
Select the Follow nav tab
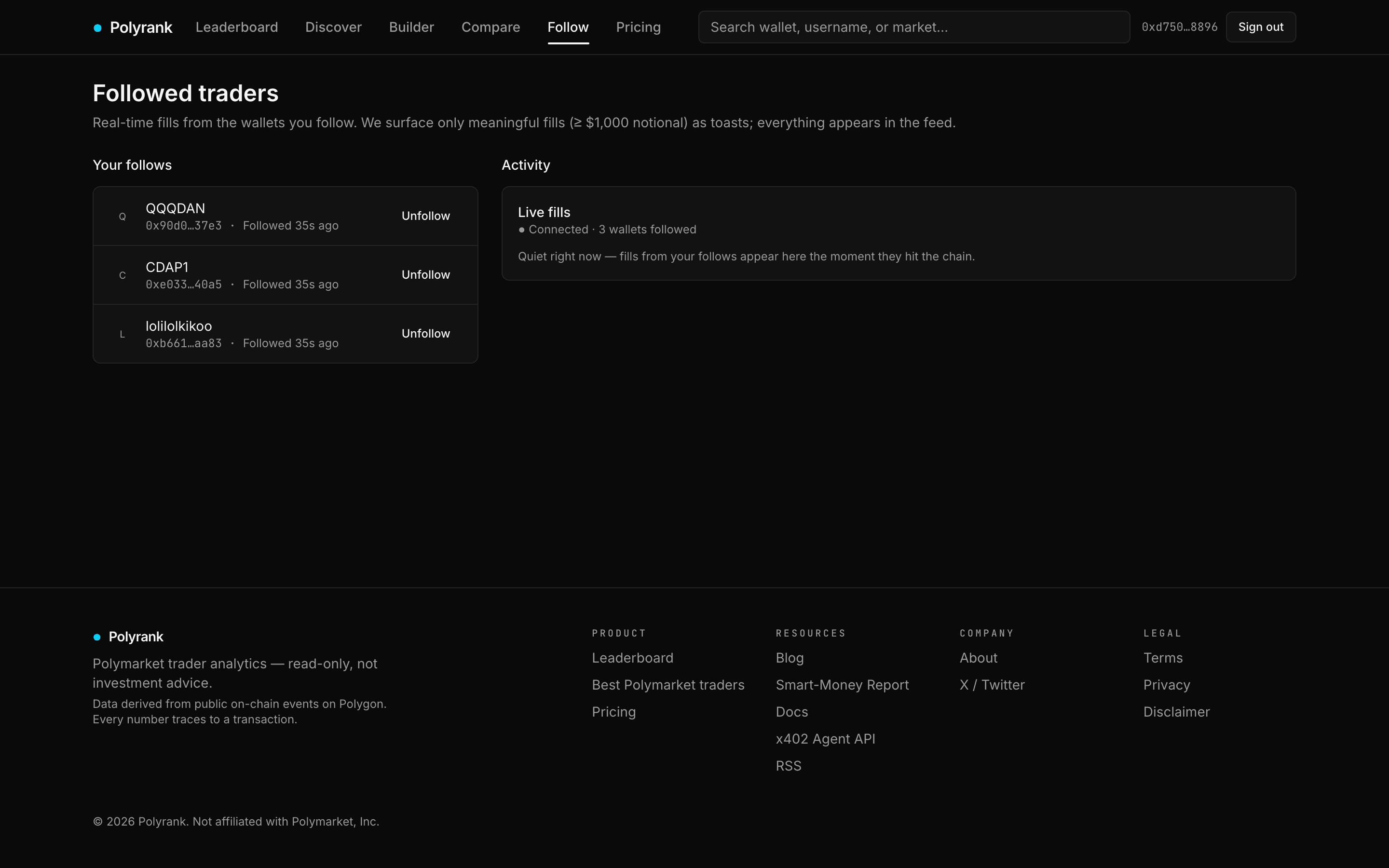pos(568,27)
